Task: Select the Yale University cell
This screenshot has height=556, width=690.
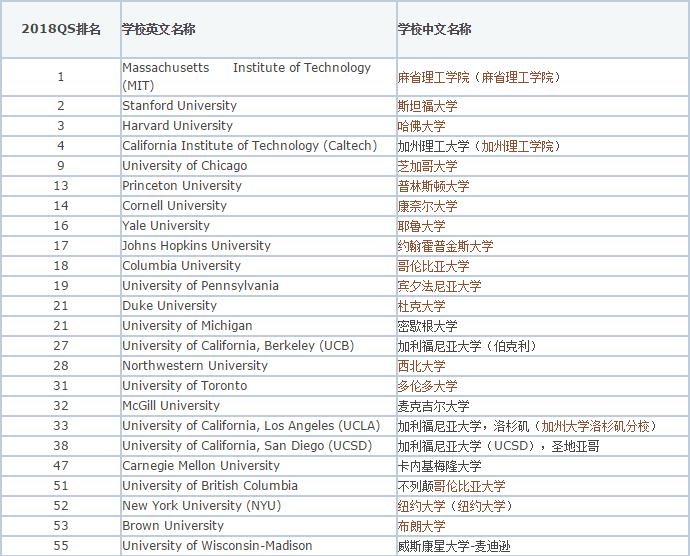Action: pyautogui.click(x=259, y=225)
